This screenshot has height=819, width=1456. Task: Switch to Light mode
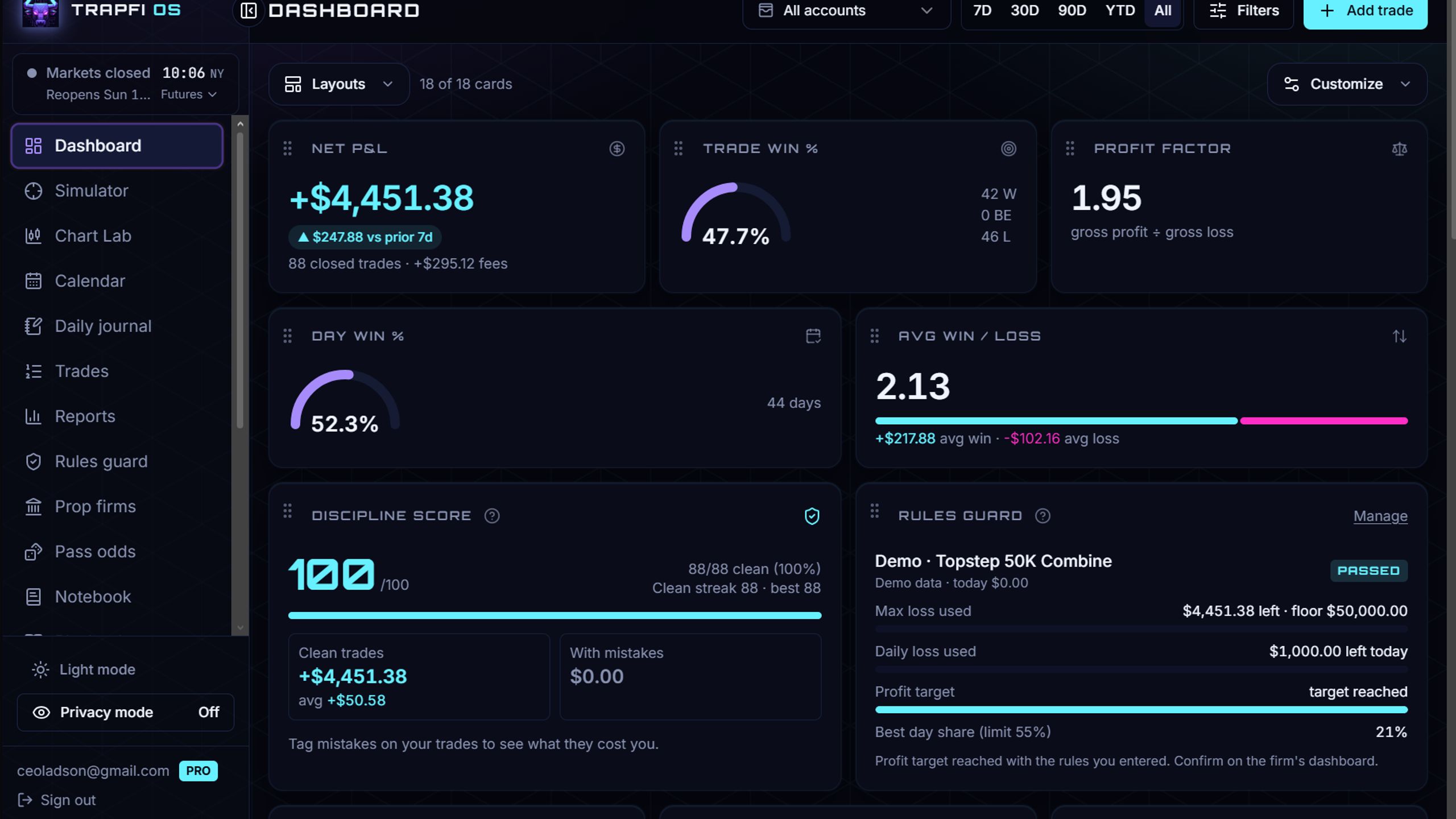click(x=84, y=669)
